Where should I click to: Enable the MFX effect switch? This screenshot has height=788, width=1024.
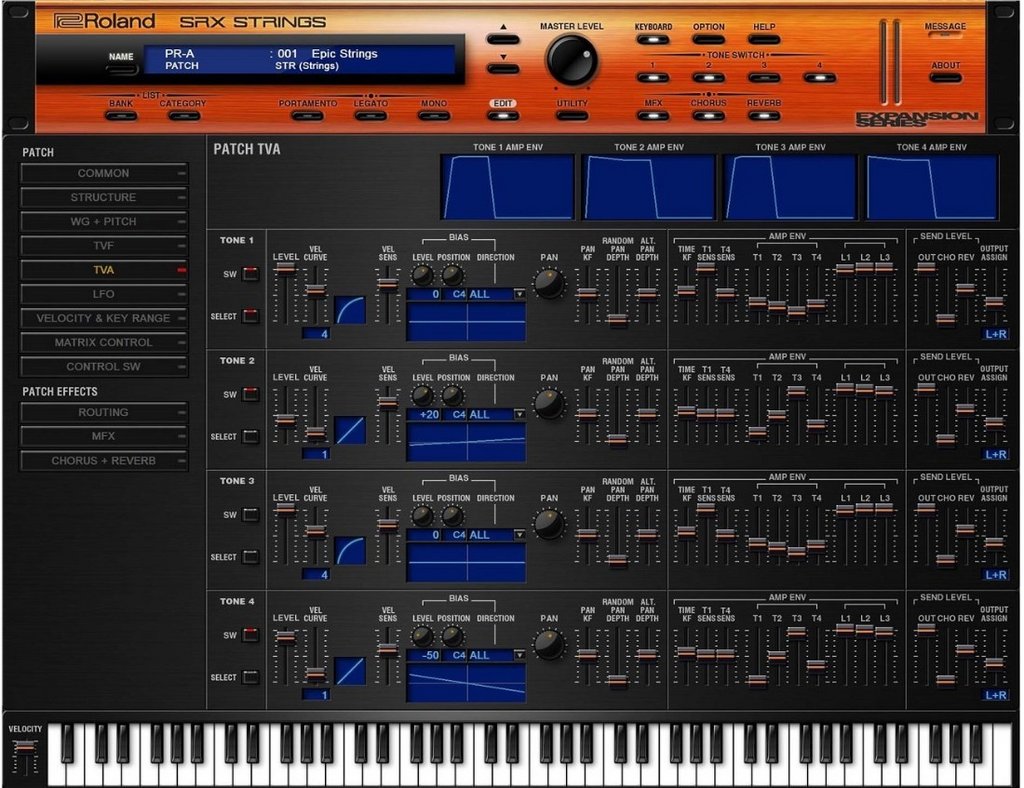tap(653, 116)
